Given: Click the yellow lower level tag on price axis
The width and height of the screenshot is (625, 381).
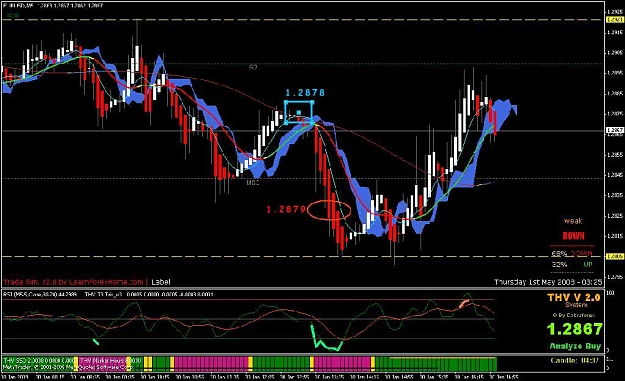Looking at the screenshot, I should pyautogui.click(x=615, y=256).
